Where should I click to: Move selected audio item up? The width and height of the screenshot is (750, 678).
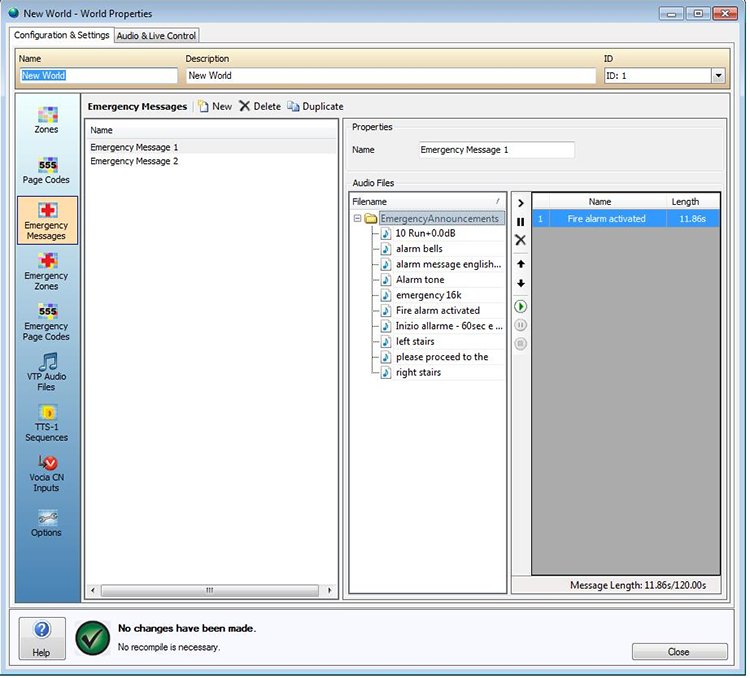click(x=520, y=264)
